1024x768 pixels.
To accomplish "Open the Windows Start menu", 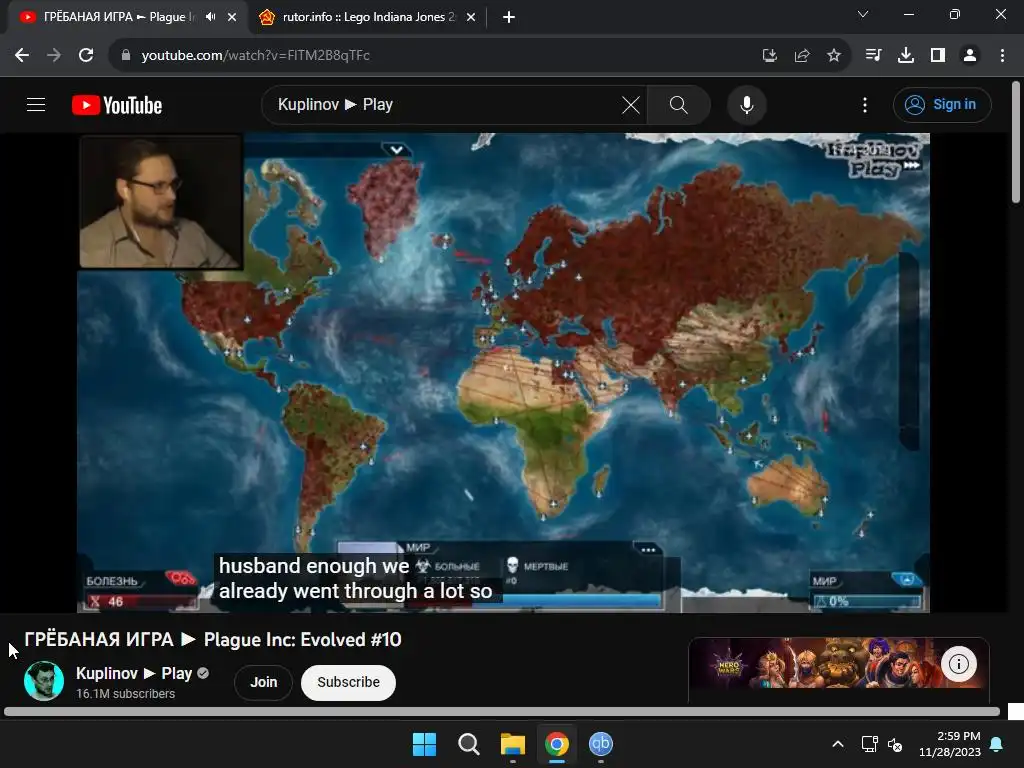I will click(424, 744).
